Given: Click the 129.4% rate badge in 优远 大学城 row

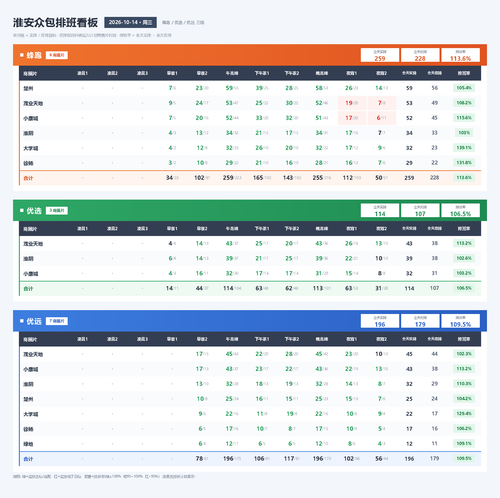Looking at the screenshot, I should [x=464, y=414].
